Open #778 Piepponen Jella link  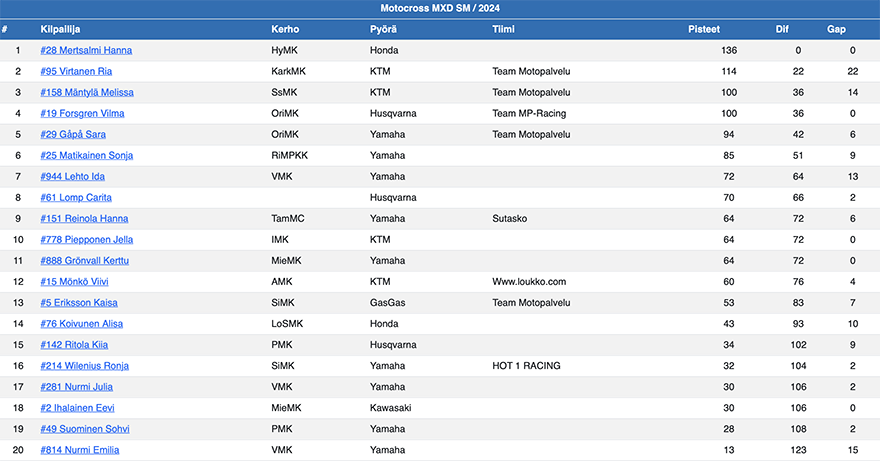click(x=86, y=240)
